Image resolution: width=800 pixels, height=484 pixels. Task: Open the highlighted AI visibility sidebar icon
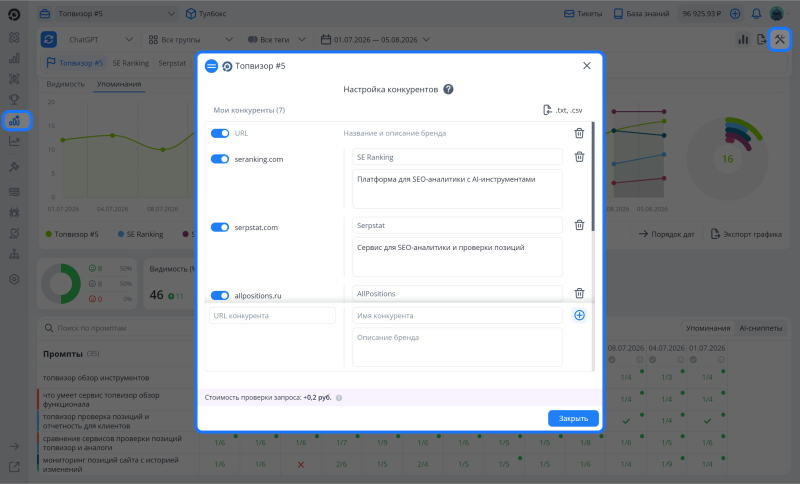(x=16, y=121)
